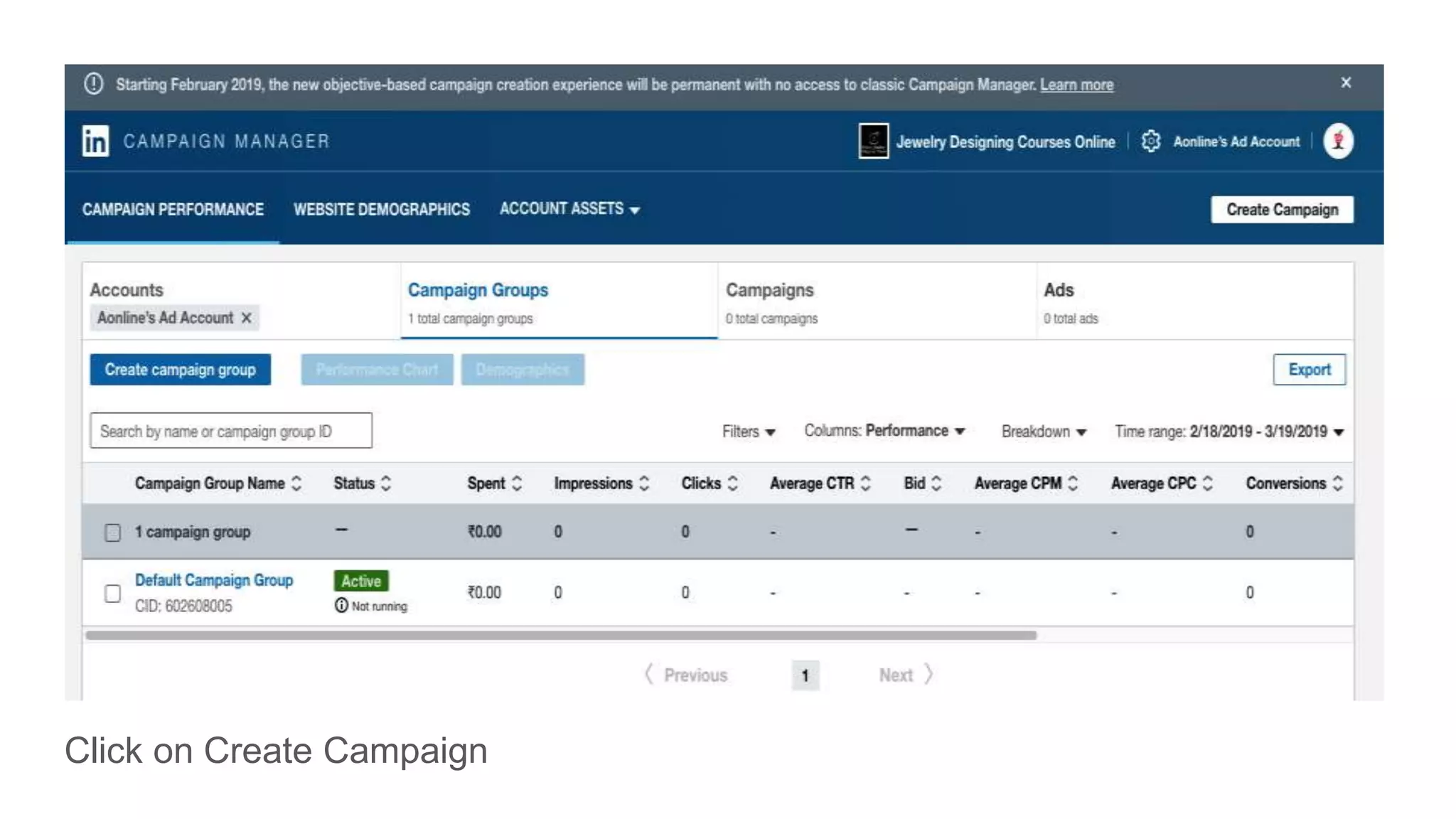Open the account settings gear icon
The height and width of the screenshot is (819, 1456).
pos(1151,141)
